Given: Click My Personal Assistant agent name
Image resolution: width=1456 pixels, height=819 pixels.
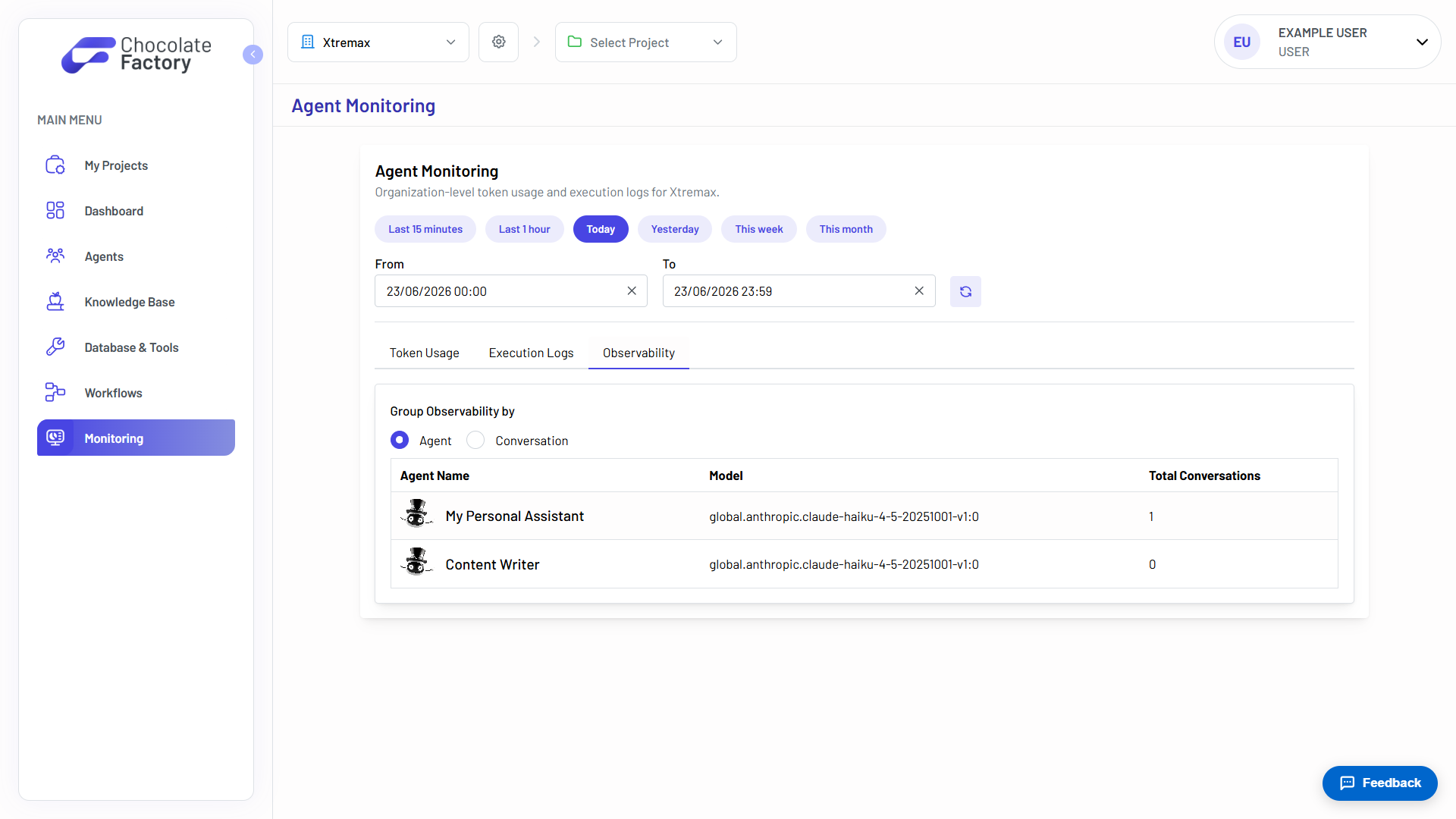Looking at the screenshot, I should (515, 516).
